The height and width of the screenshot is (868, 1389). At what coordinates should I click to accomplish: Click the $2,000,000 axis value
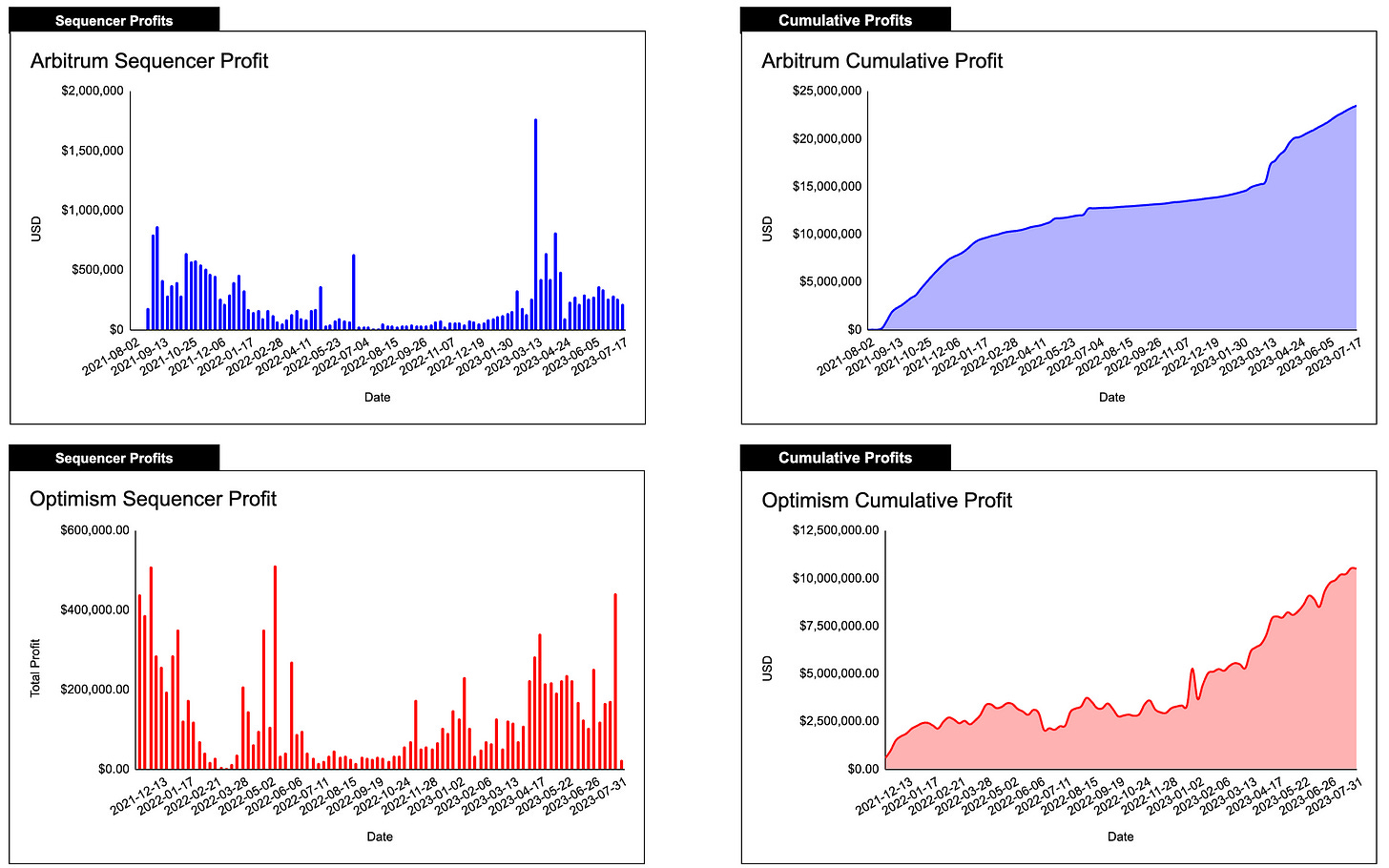pos(93,92)
